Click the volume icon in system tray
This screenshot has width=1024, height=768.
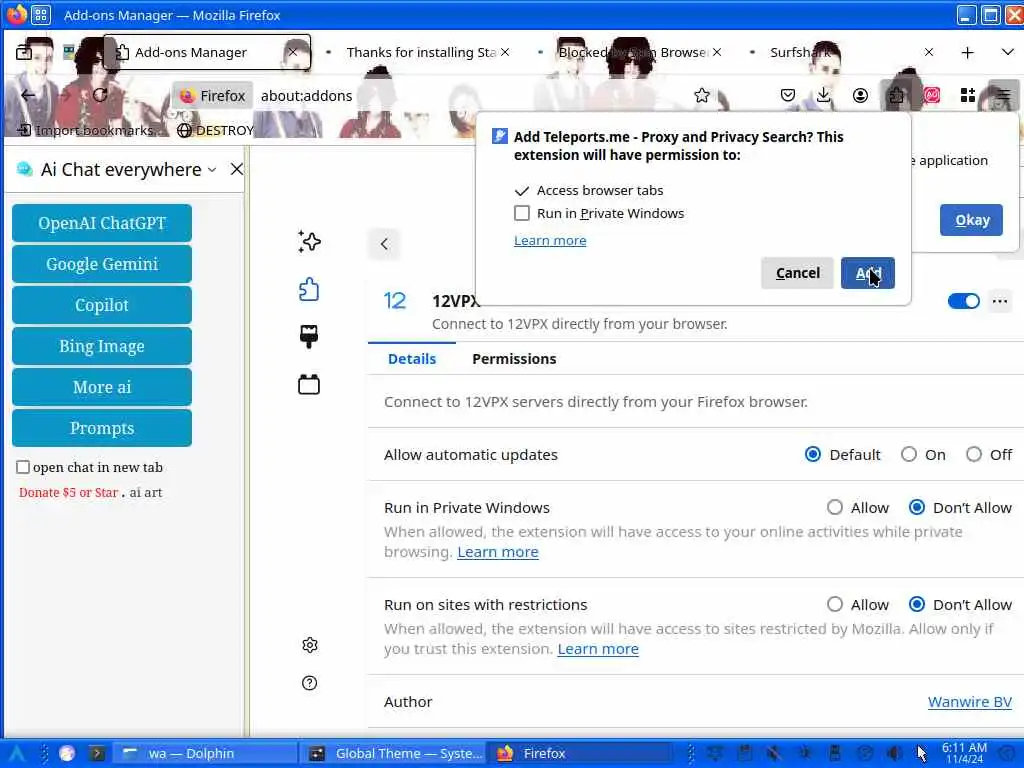(895, 754)
